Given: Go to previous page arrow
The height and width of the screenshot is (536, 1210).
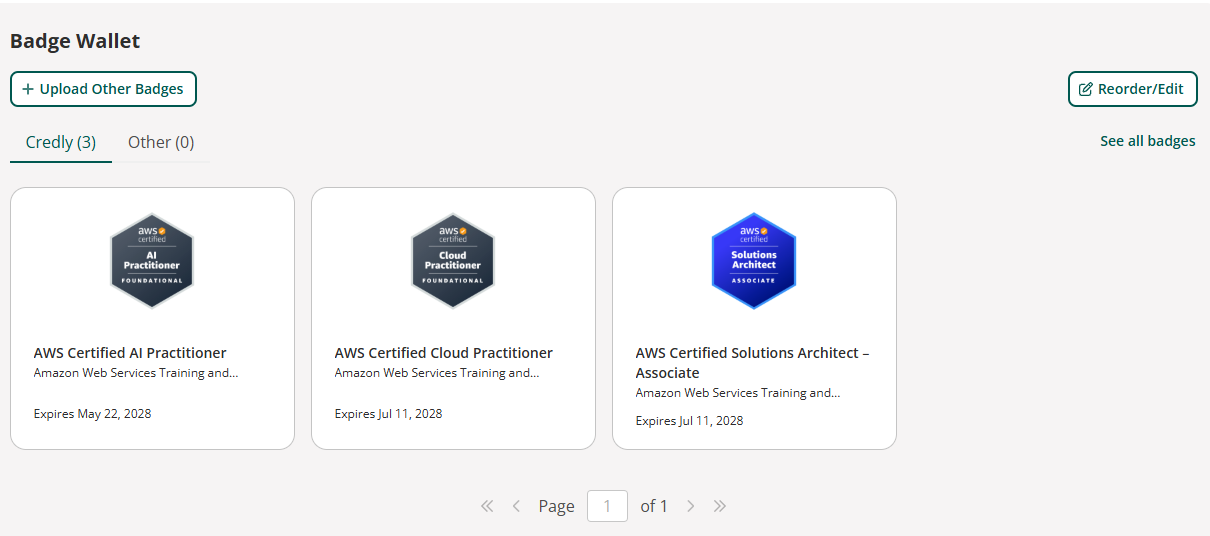Looking at the screenshot, I should 516,506.
